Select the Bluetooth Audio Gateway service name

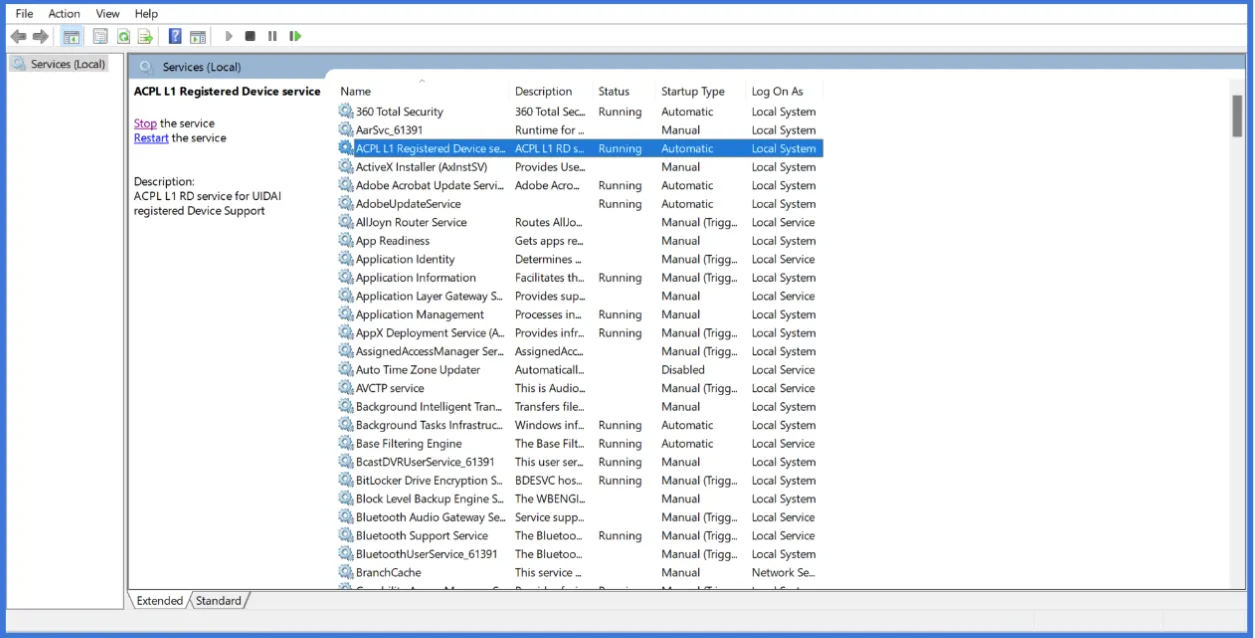[x=431, y=517]
